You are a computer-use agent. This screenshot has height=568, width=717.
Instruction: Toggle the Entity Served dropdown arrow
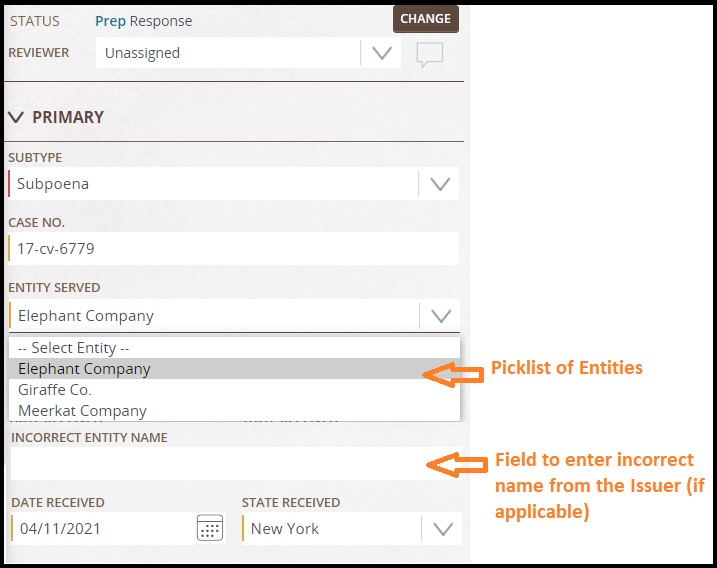point(441,316)
